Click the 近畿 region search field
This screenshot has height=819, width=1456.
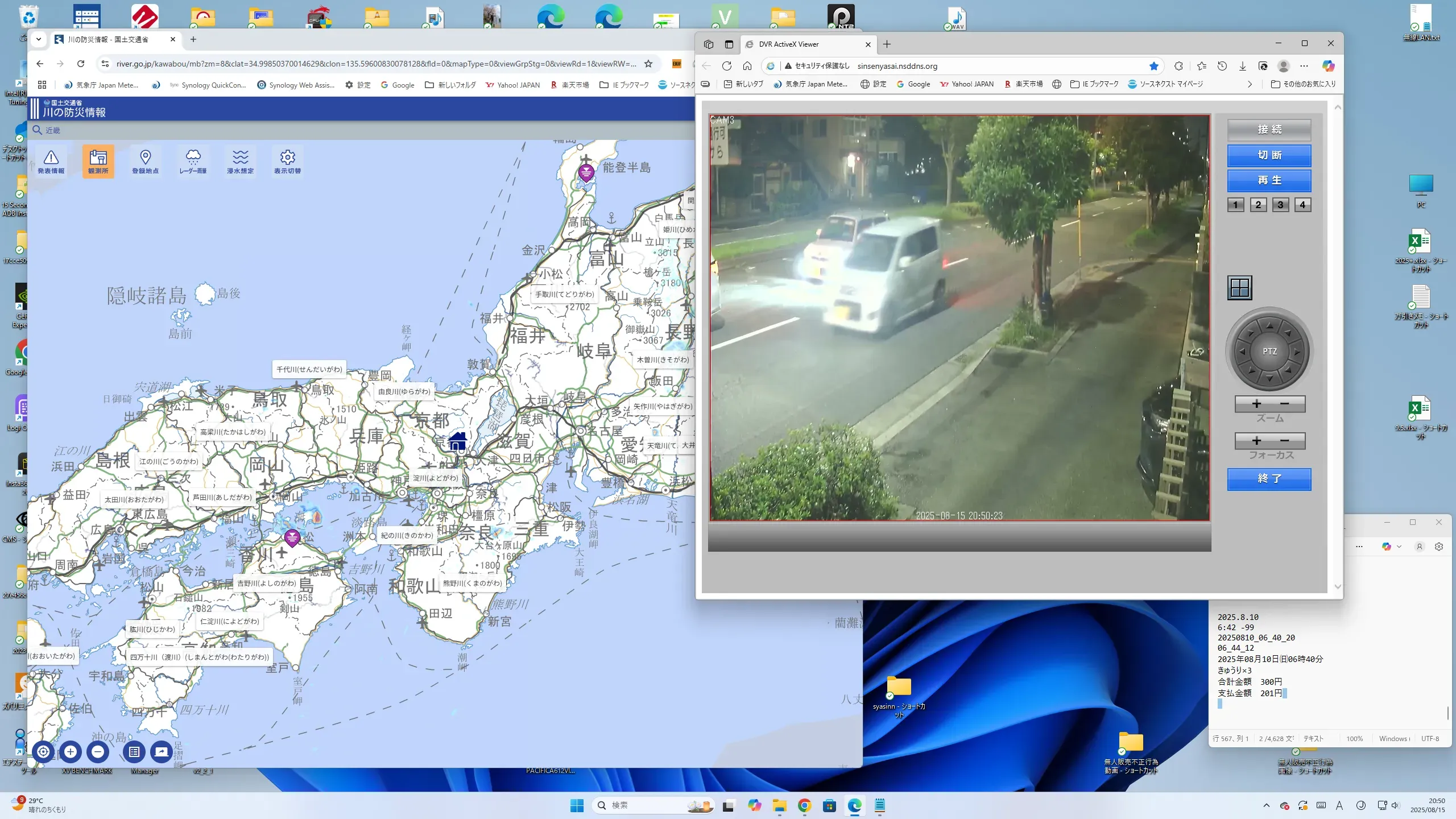point(53,130)
